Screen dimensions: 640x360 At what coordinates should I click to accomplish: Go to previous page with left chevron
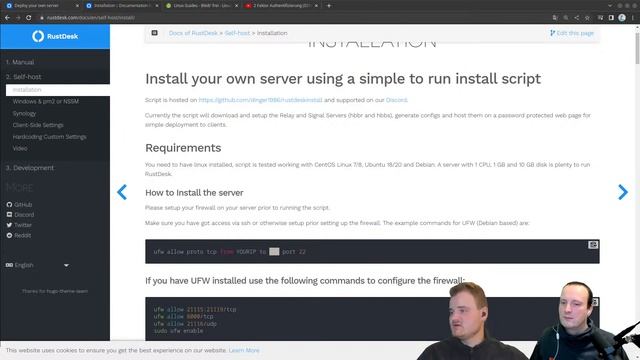click(122, 192)
